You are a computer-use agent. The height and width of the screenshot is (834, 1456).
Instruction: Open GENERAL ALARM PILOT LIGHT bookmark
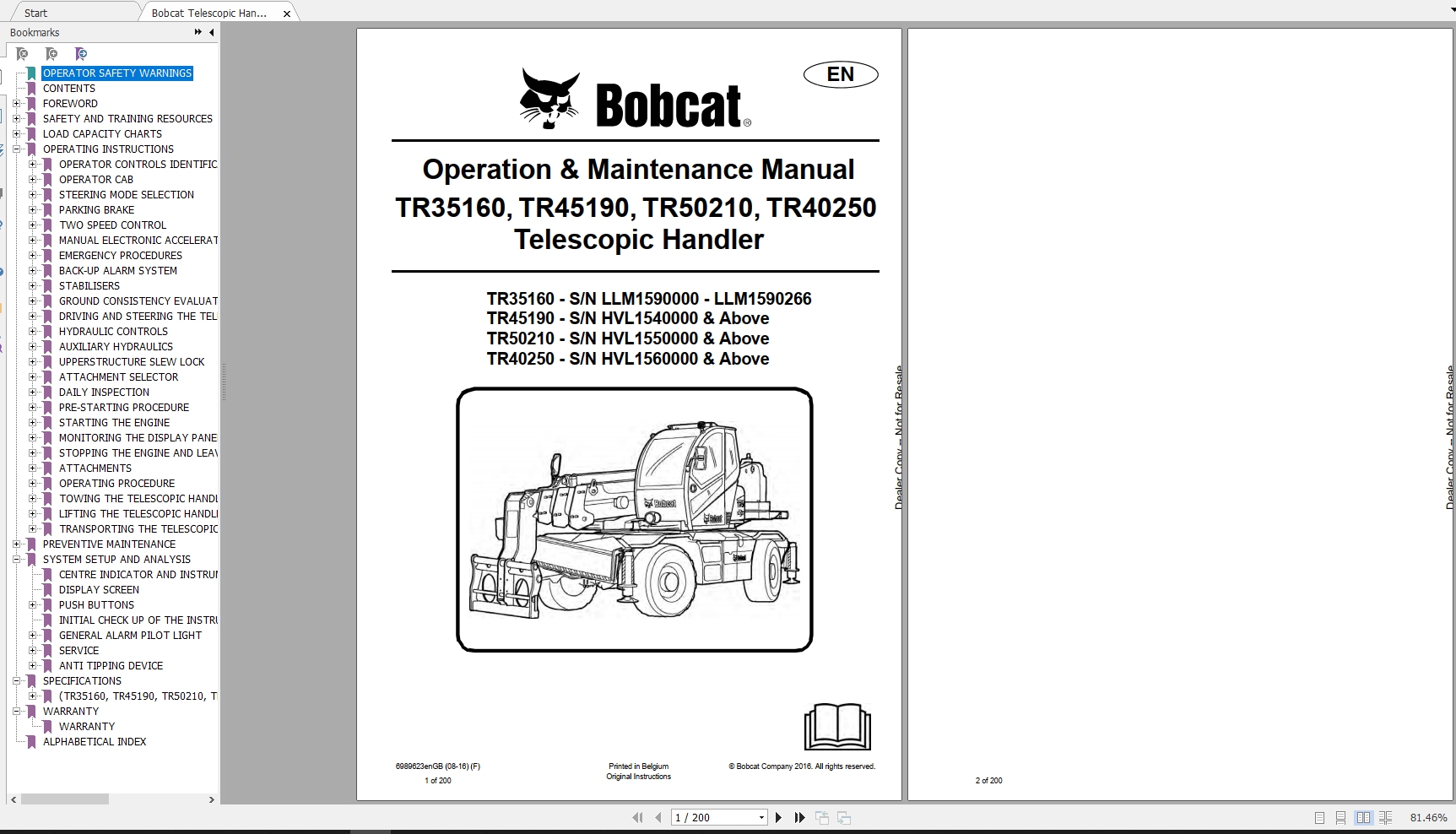pos(130,636)
